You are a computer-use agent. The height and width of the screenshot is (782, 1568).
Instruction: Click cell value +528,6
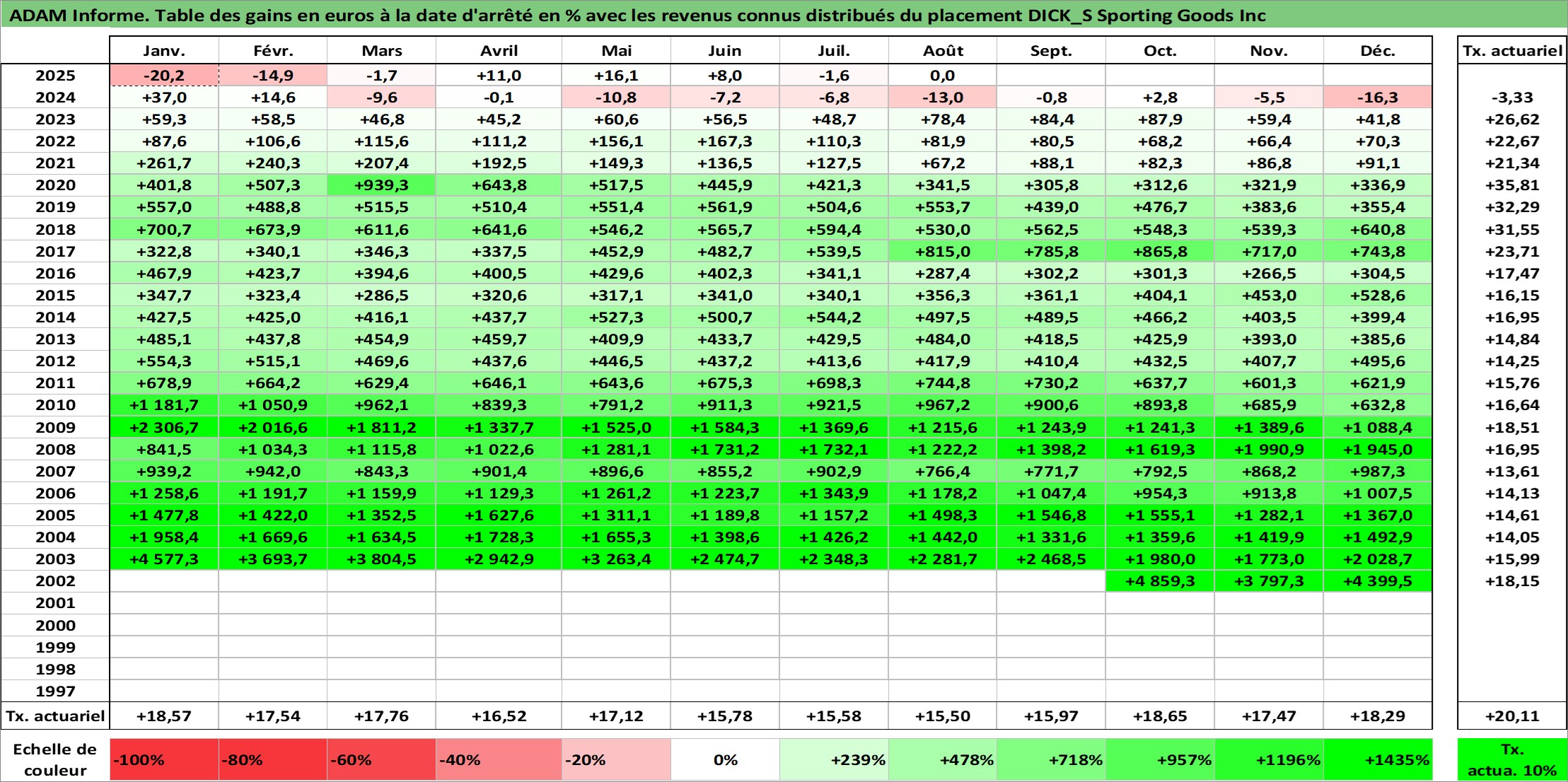(x=1378, y=296)
